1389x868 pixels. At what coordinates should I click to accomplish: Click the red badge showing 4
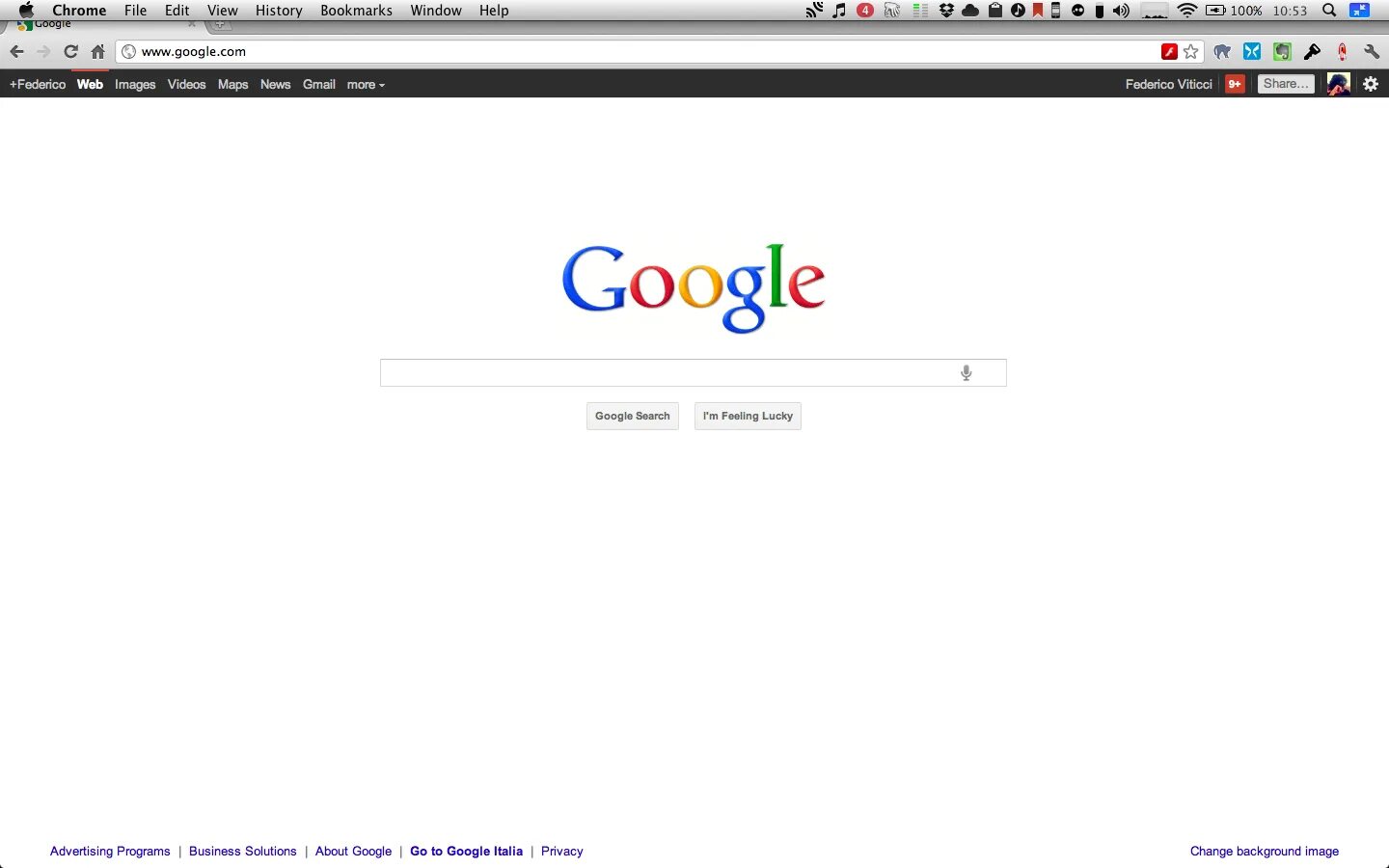tap(865, 11)
